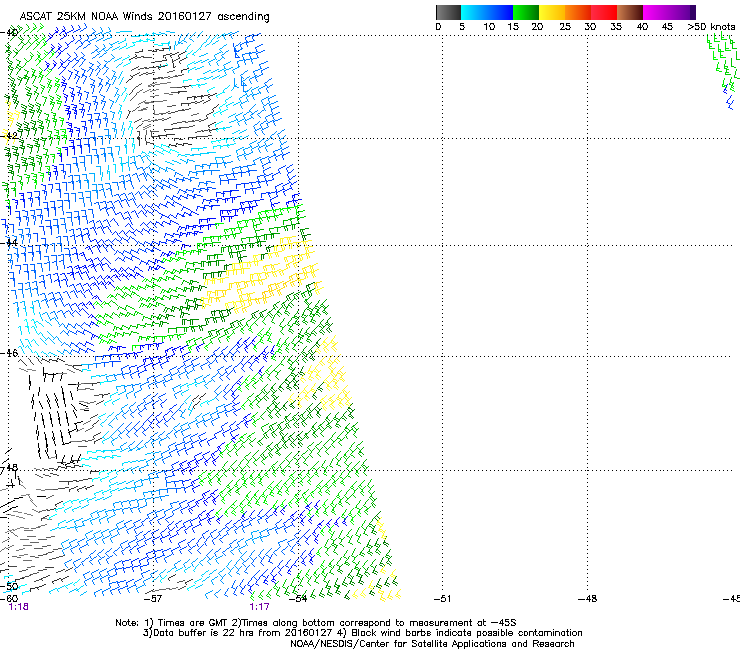Image resolution: width=740 pixels, height=650 pixels.
Task: Select the yellow 20-25 knots legend segment
Action: (x=552, y=12)
